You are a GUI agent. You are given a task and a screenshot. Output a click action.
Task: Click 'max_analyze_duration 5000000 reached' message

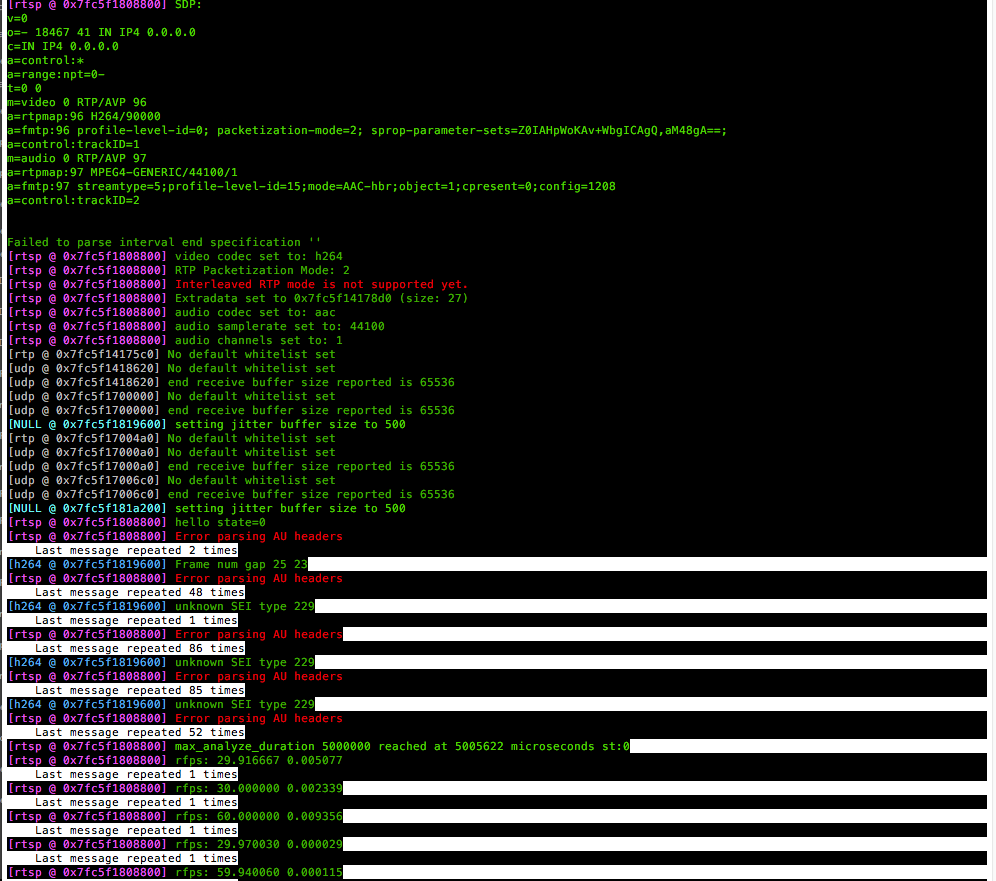pos(402,746)
